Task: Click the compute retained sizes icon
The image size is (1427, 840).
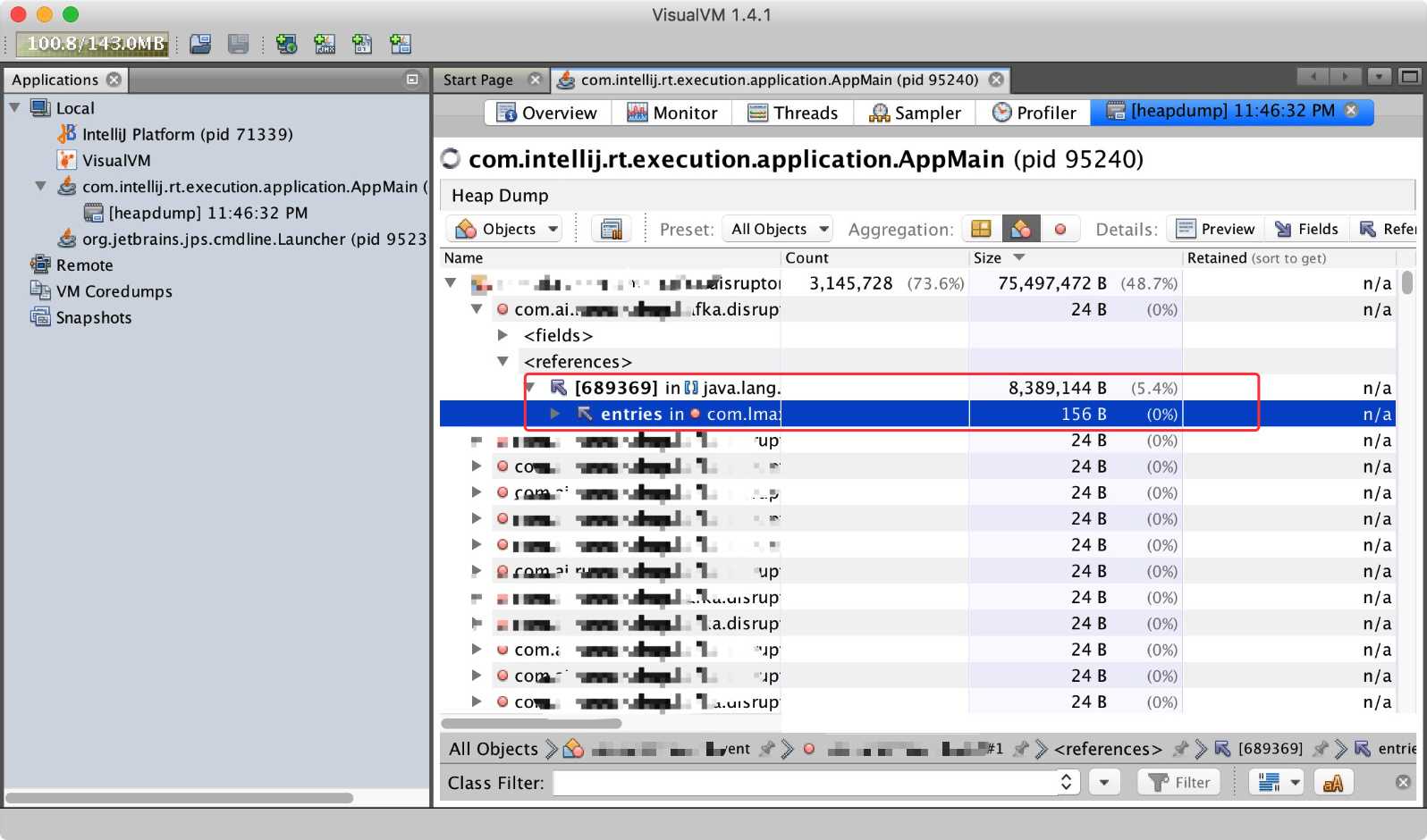Action: [x=612, y=230]
